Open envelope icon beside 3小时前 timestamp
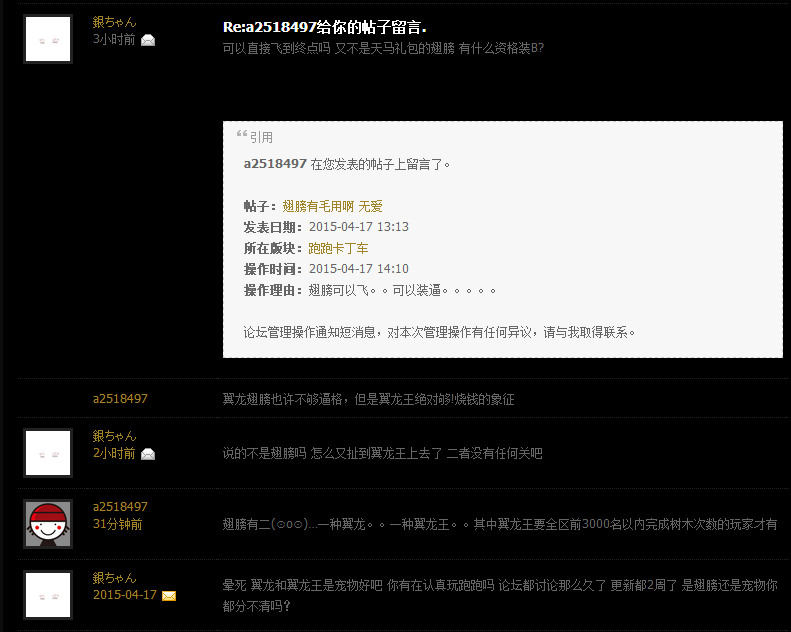791x632 pixels. coord(148,40)
